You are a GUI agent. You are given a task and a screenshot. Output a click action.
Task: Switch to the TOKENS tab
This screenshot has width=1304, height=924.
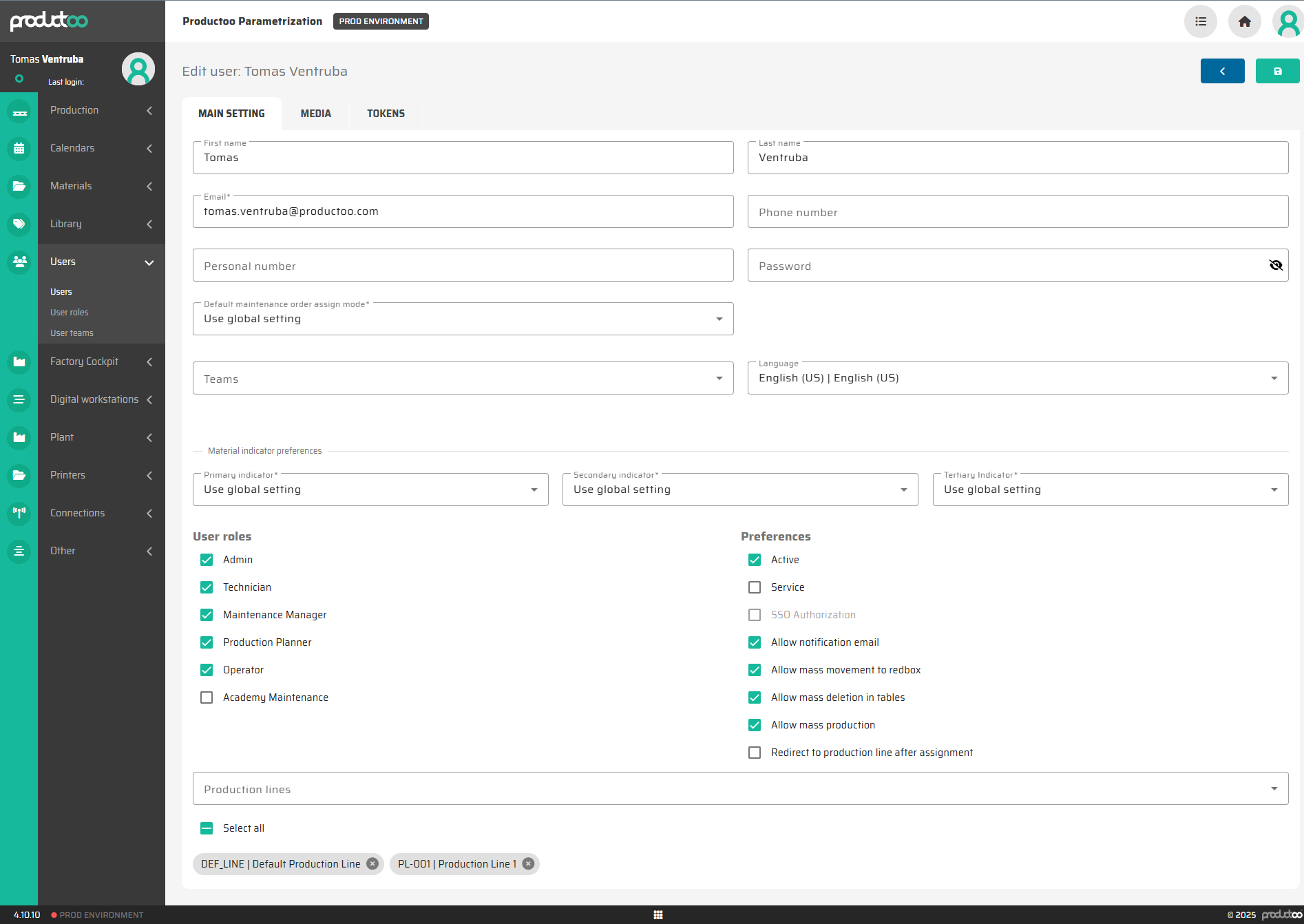[x=386, y=114]
